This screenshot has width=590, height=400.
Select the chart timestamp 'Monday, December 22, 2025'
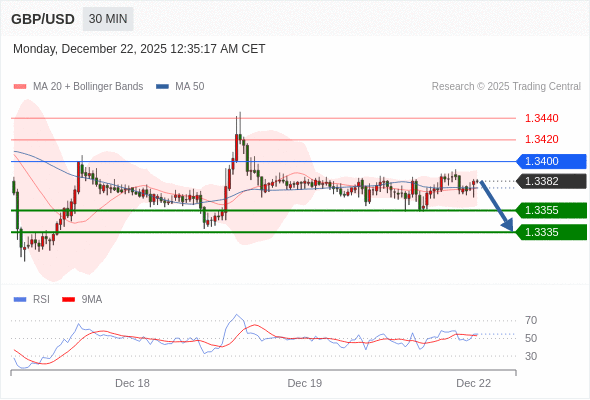pos(90,49)
